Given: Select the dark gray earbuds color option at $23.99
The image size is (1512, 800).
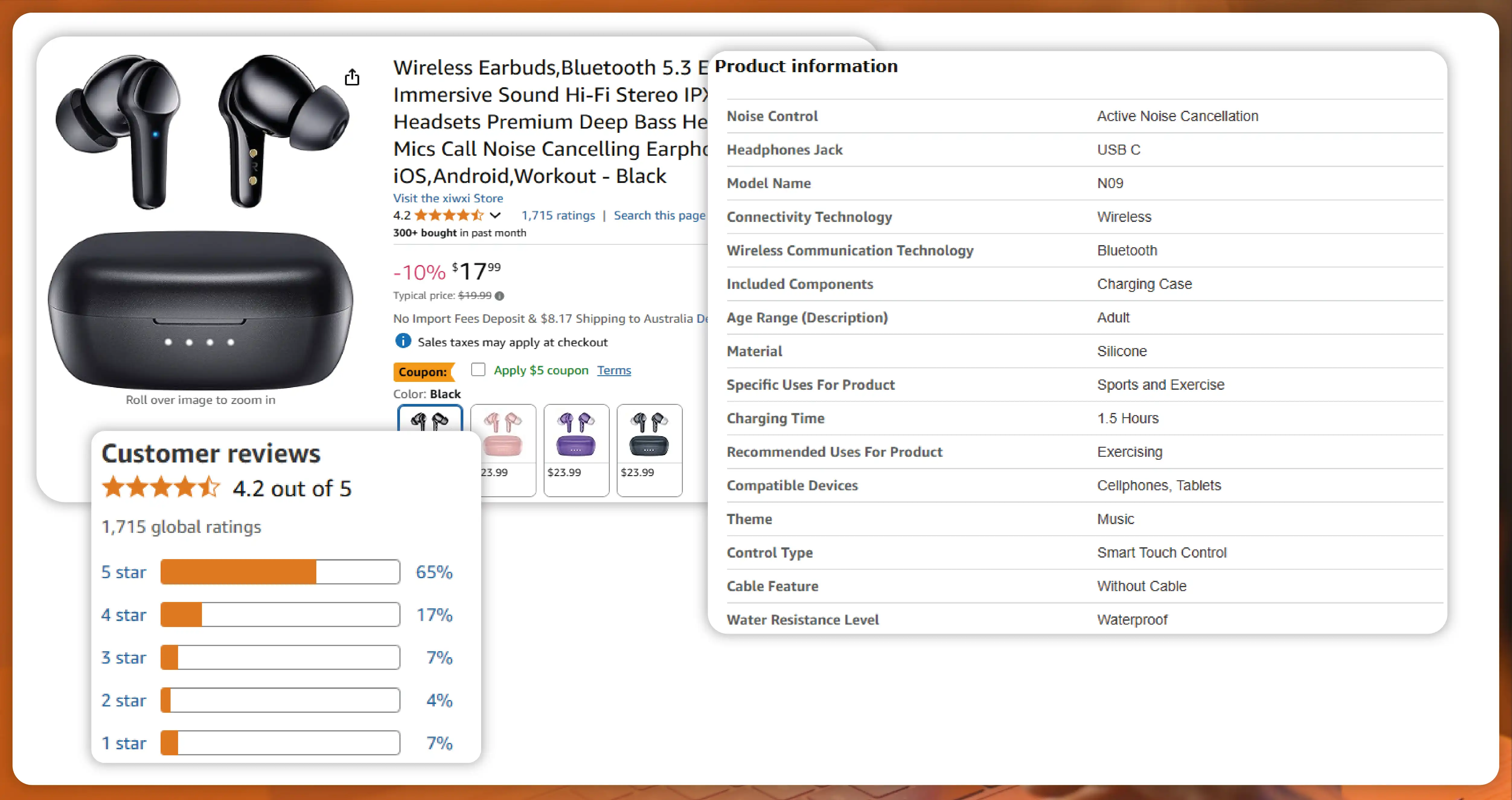Looking at the screenshot, I should coord(650,450).
